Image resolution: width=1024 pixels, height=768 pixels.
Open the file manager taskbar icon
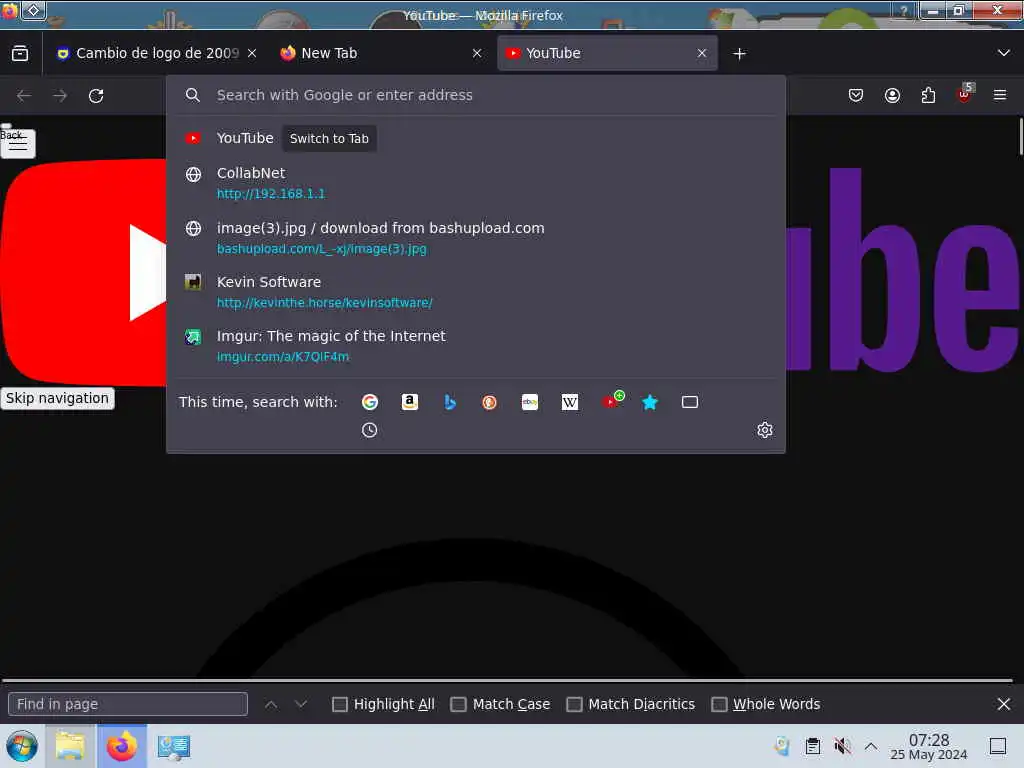tap(70, 746)
